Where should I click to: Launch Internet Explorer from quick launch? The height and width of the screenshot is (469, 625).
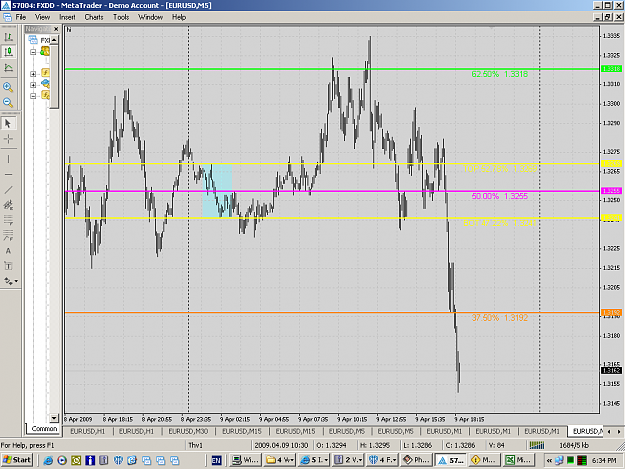coord(48,460)
